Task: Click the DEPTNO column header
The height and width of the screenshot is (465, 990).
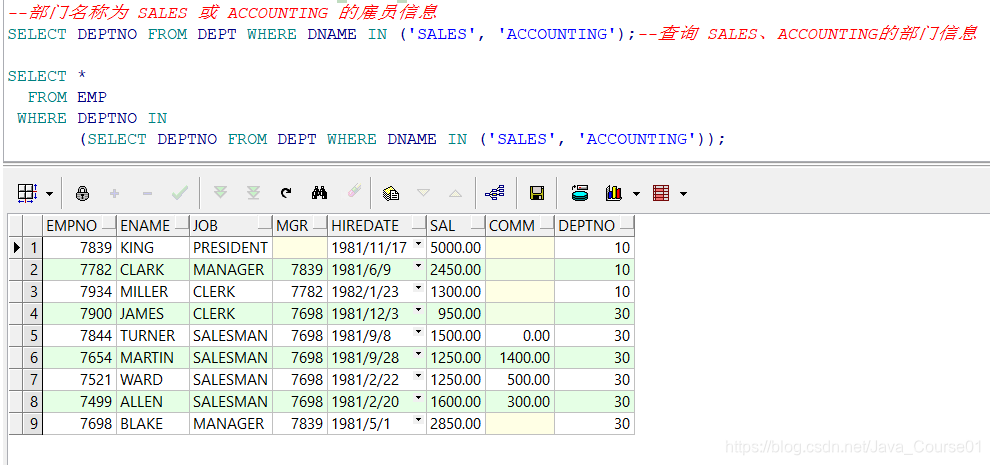Action: [595, 226]
